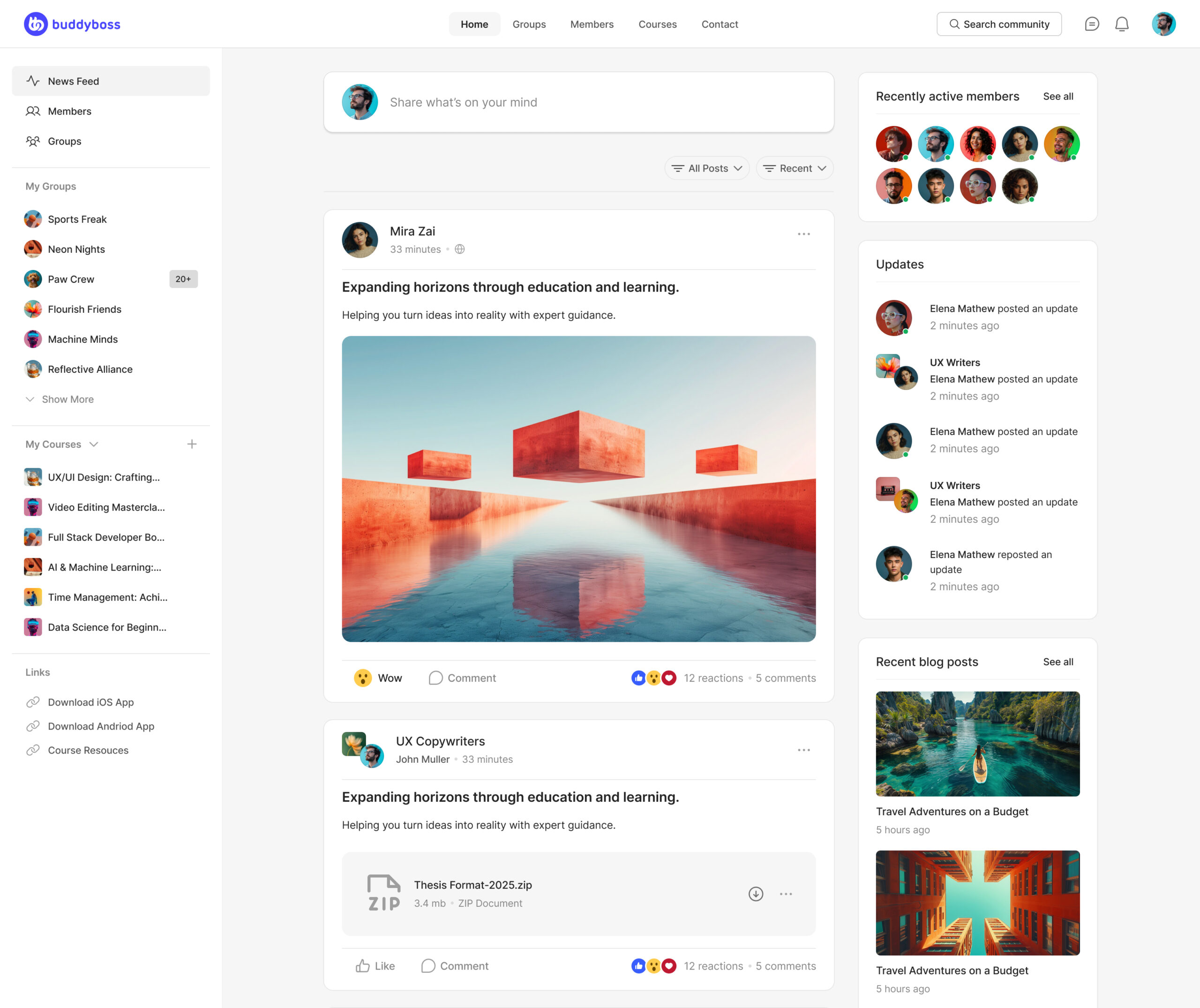1200x1008 pixels.
Task: Open John Muller's profile name
Action: (x=423, y=759)
